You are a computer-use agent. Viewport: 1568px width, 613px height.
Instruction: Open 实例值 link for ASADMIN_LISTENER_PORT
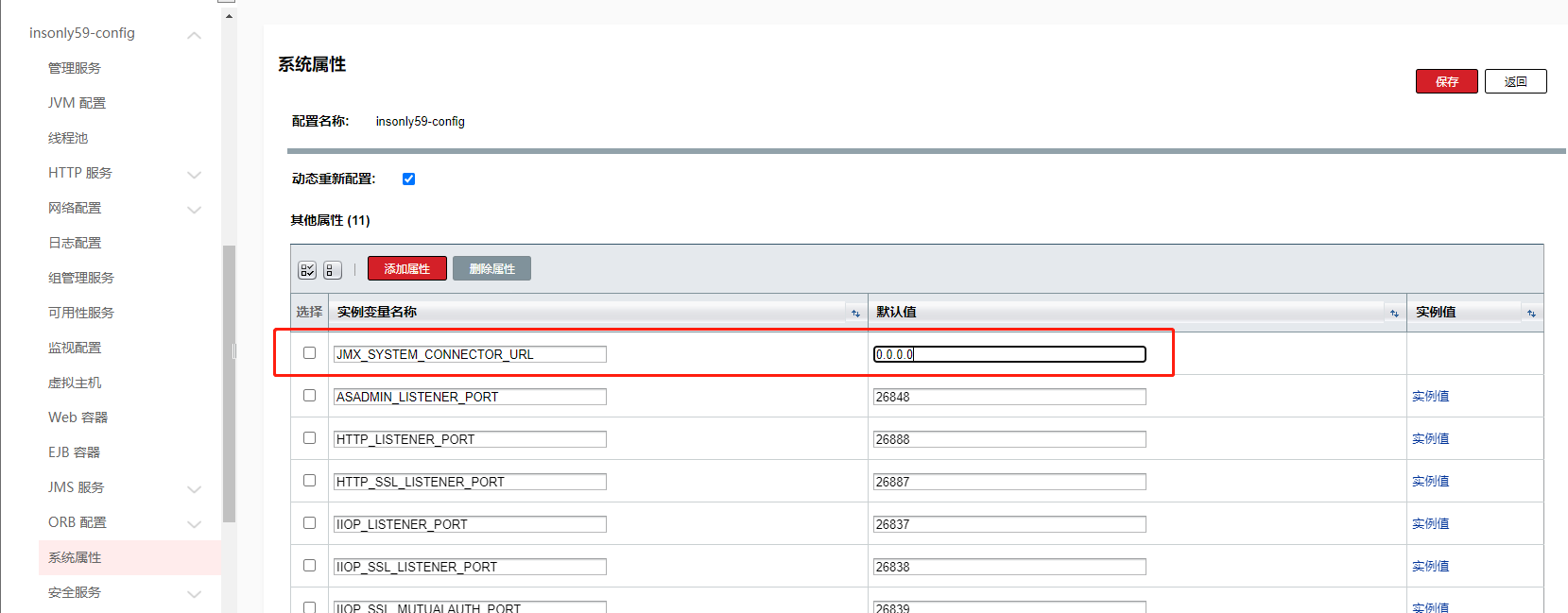point(1430,397)
